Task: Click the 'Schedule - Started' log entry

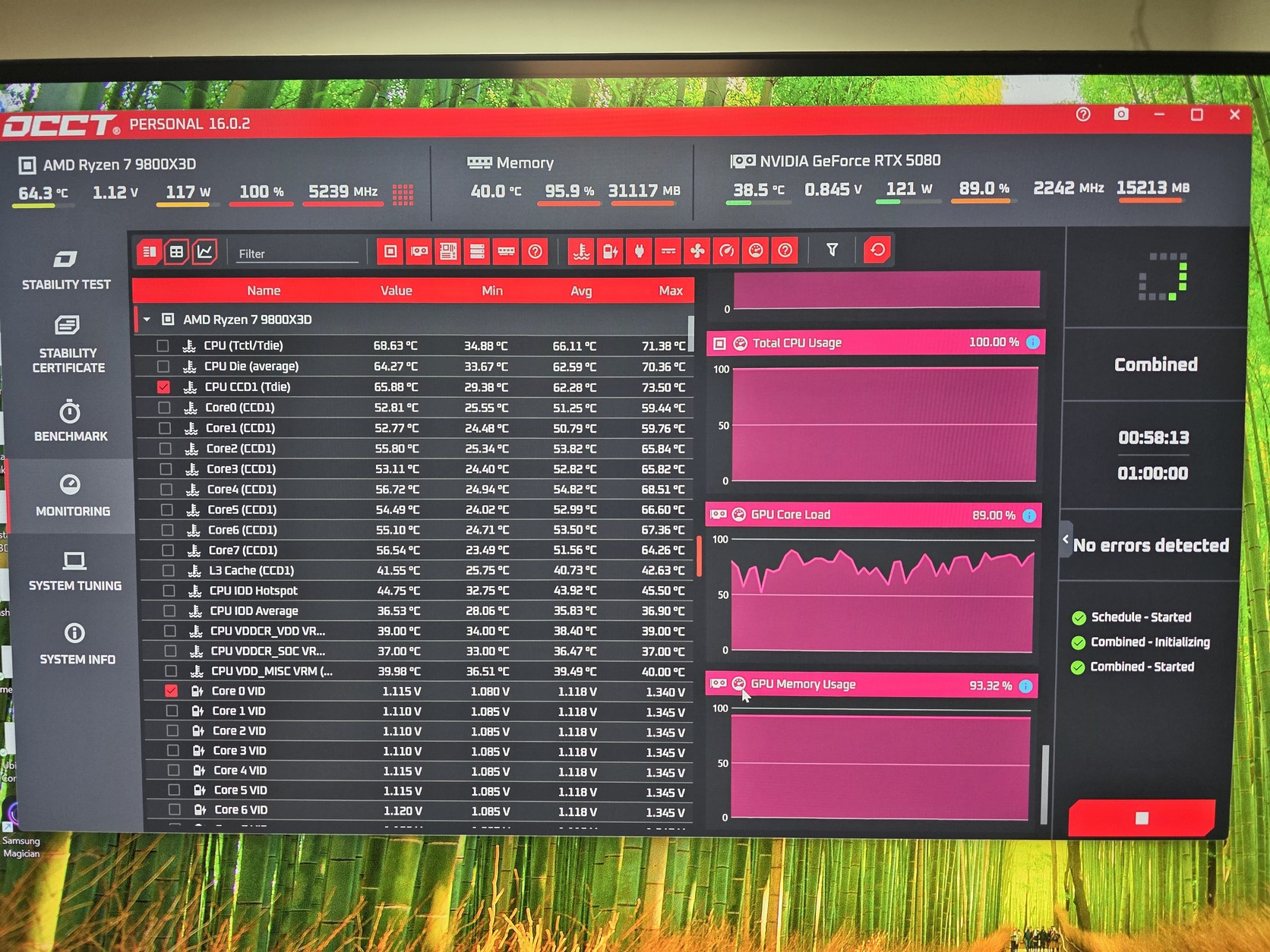Action: coord(1141,617)
